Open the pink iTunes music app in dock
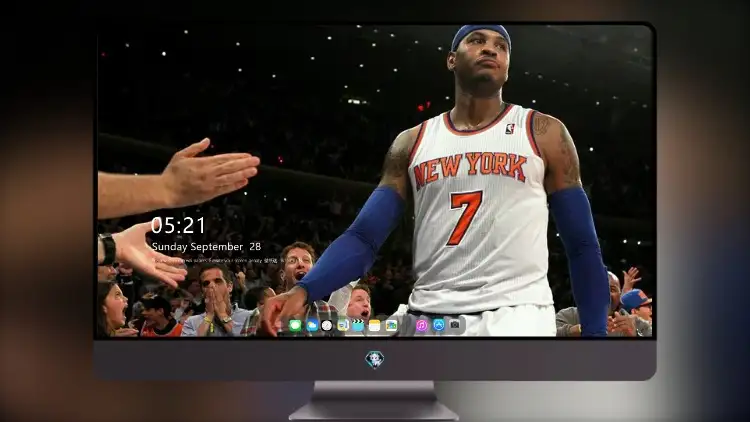This screenshot has height=422, width=750. [x=422, y=325]
